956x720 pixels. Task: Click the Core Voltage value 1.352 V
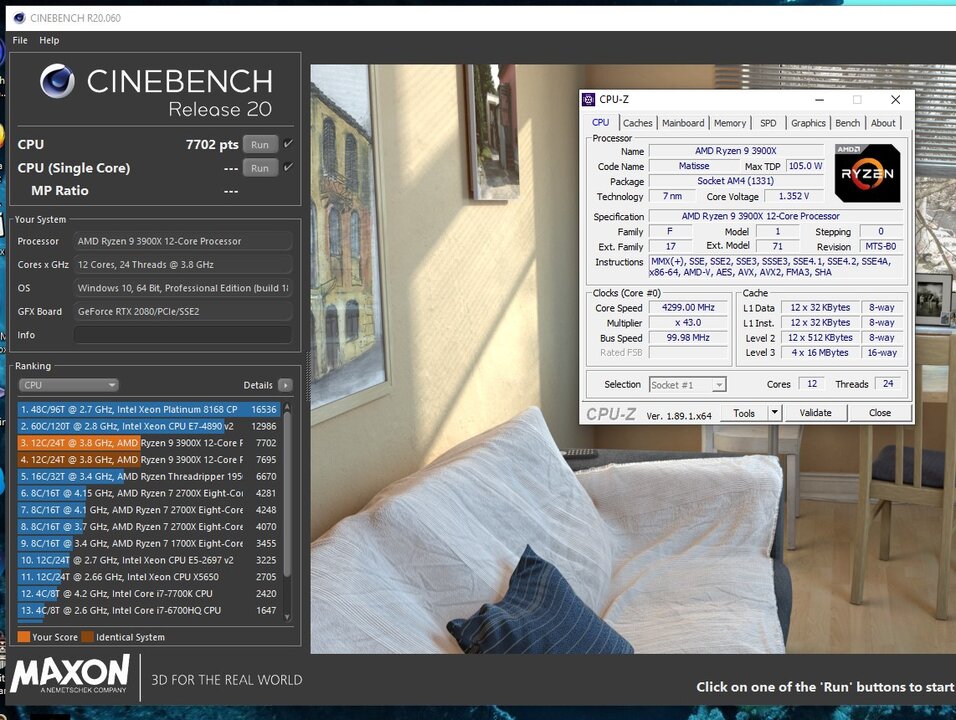pos(793,196)
